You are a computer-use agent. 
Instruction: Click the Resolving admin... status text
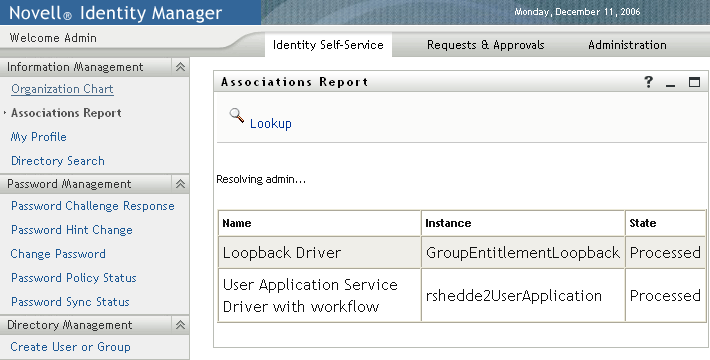[x=261, y=180]
